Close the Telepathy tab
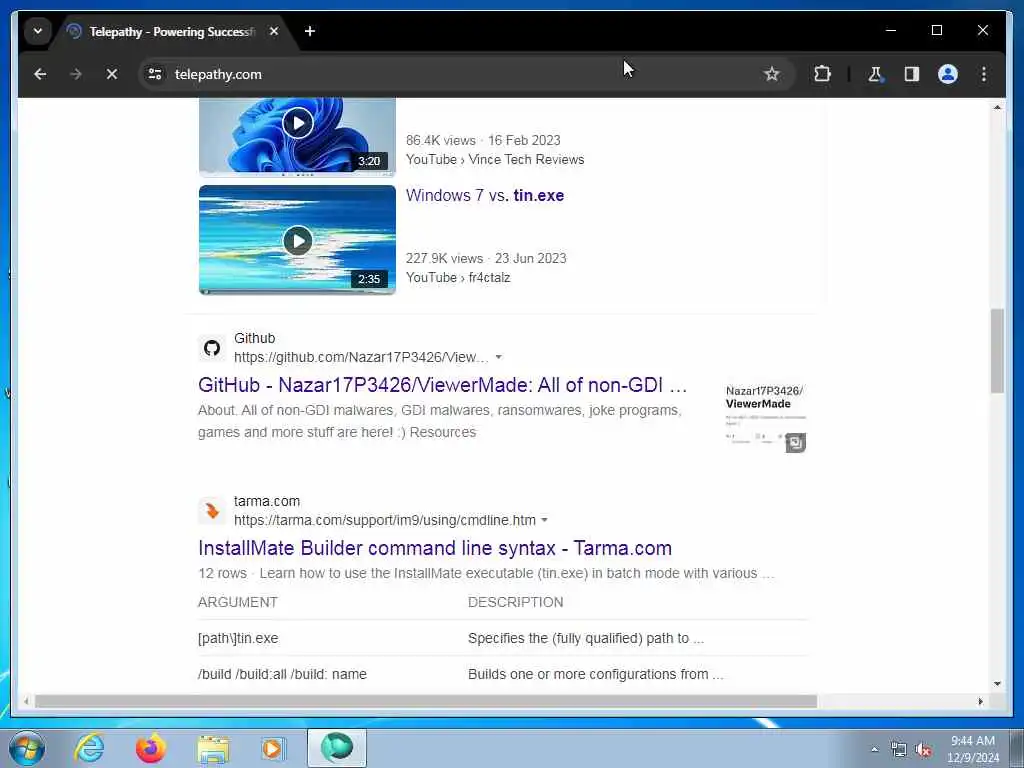Viewport: 1024px width, 768px height. coord(274,31)
